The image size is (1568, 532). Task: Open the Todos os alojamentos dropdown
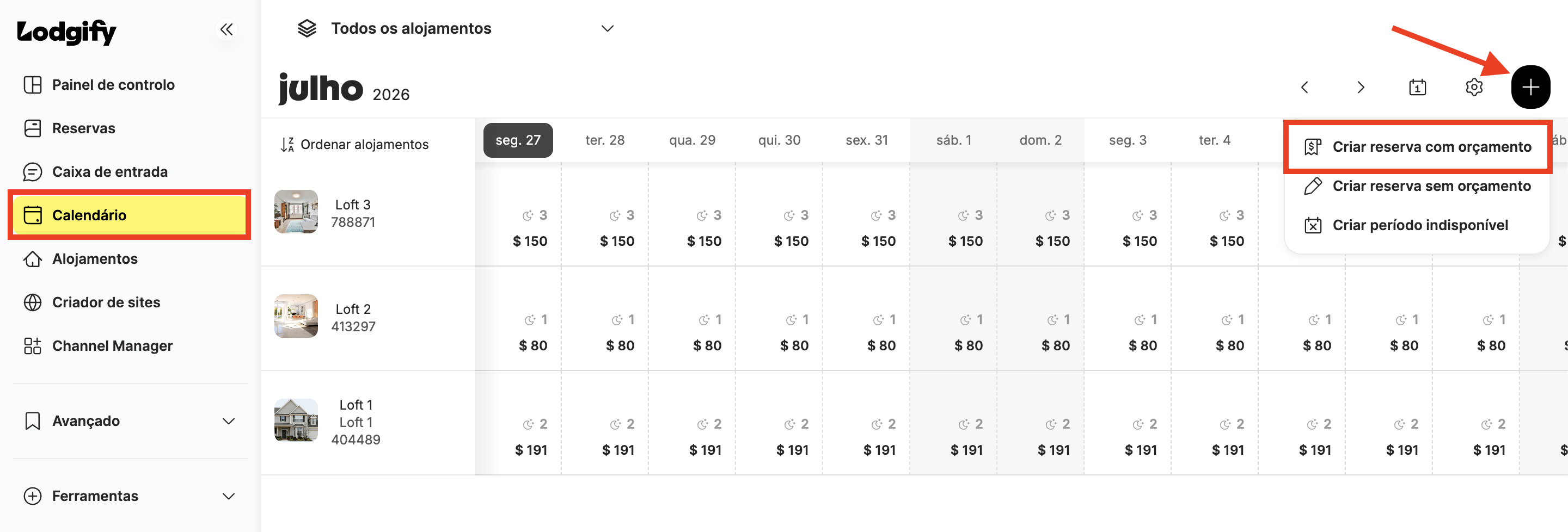point(455,29)
